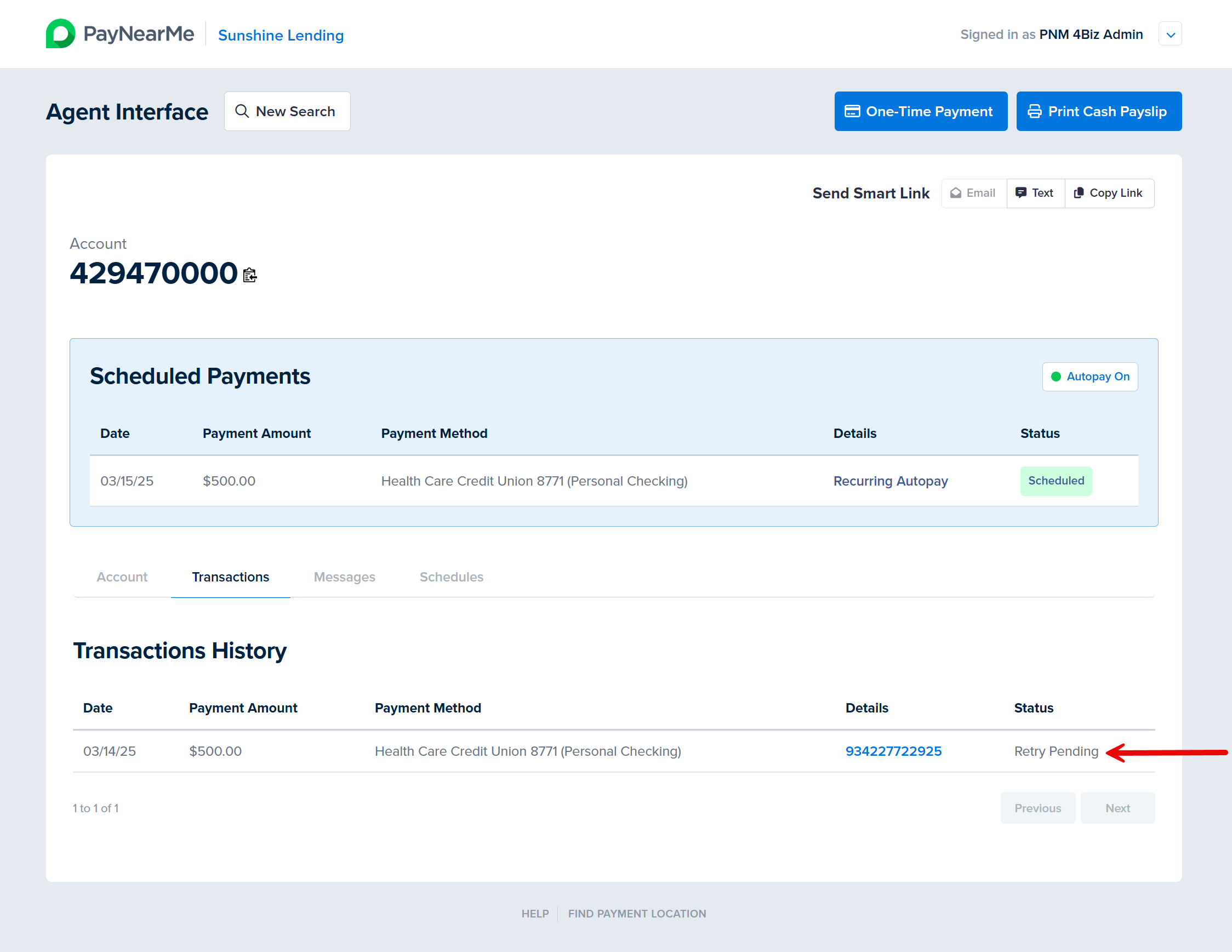Screen dimensions: 1232x952
Task: Switch to the Account tab
Action: [x=122, y=577]
